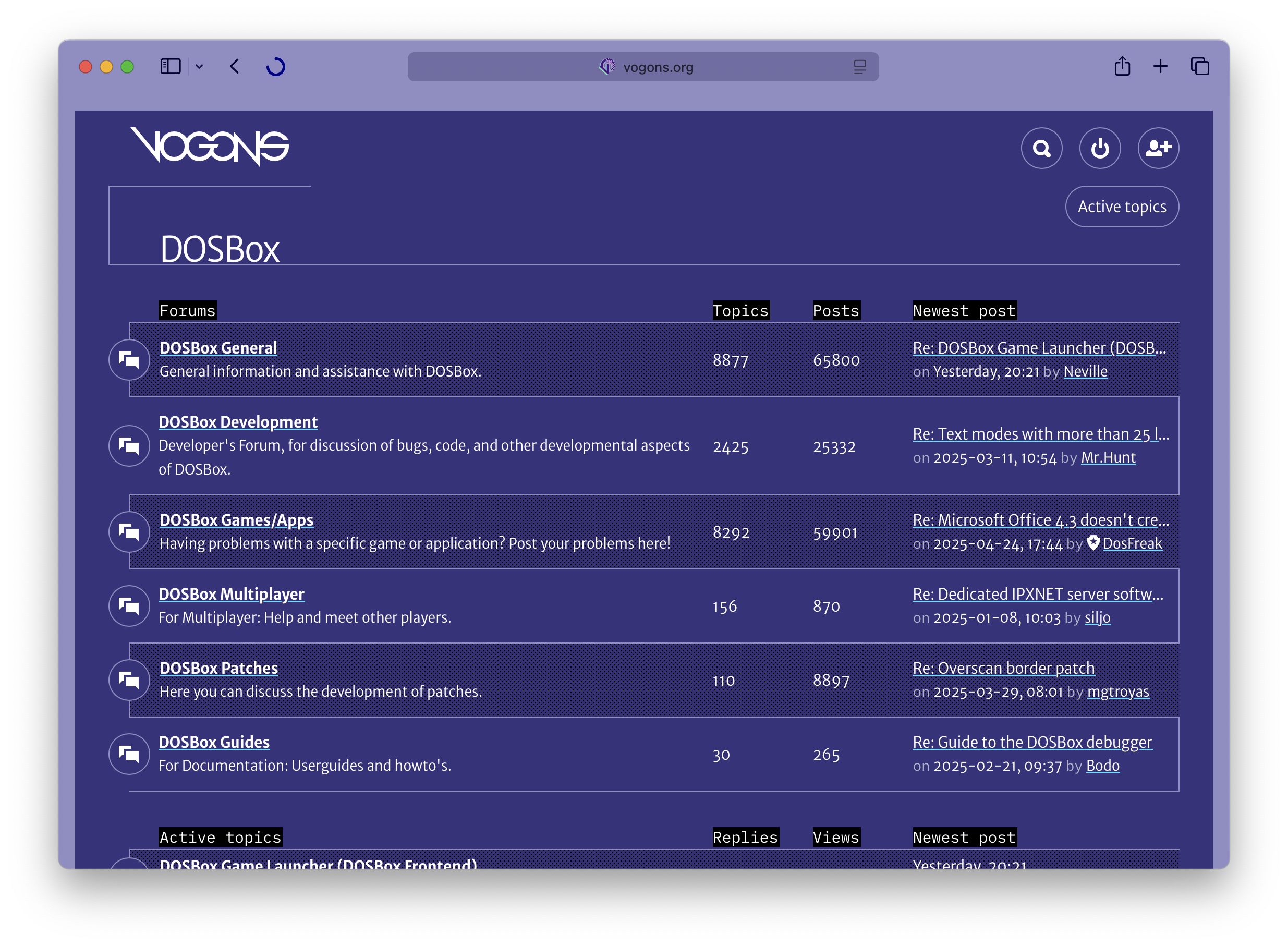Expand the sidebar dropdown chevron
Screen dimensions: 1288x946
point(199,66)
